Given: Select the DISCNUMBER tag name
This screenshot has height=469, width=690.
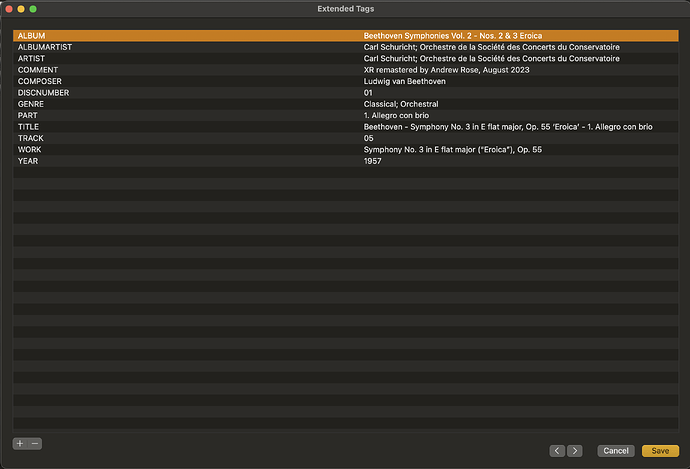Looking at the screenshot, I should coord(44,93).
